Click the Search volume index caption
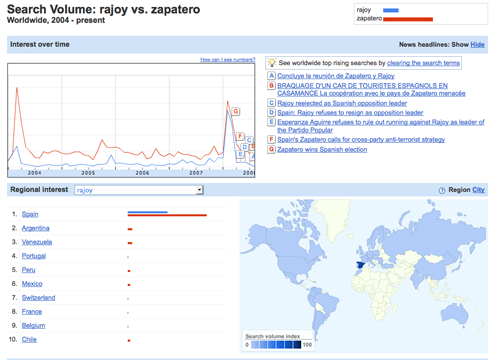The height and width of the screenshot is (360, 500). (273, 336)
